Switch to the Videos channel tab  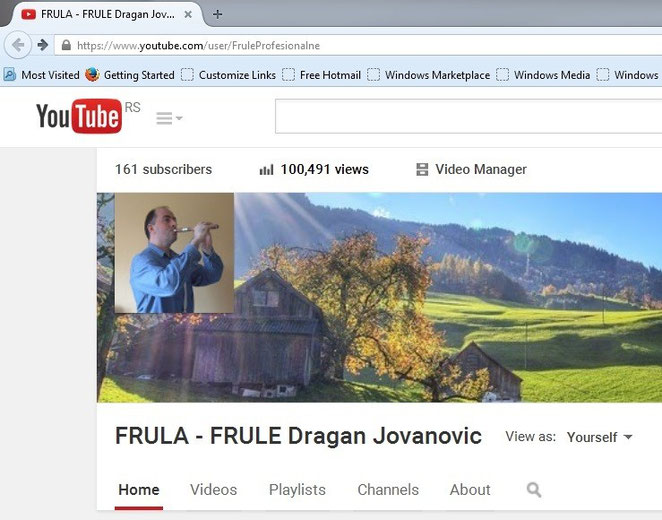click(214, 490)
